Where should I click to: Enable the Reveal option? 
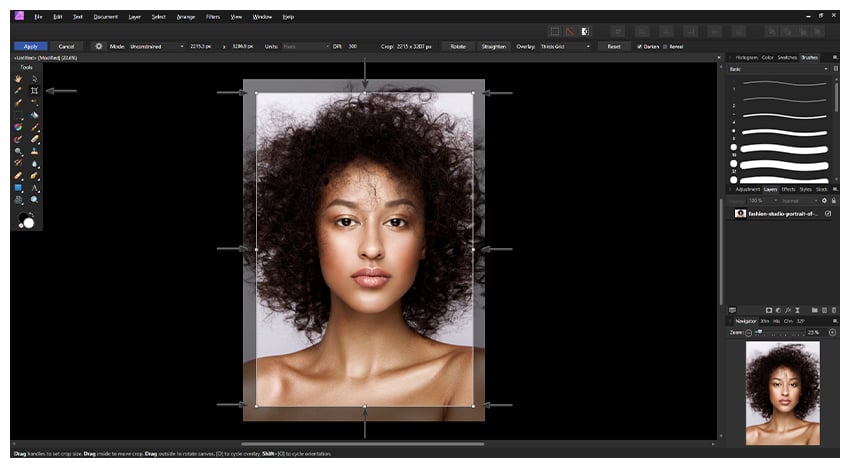click(666, 46)
